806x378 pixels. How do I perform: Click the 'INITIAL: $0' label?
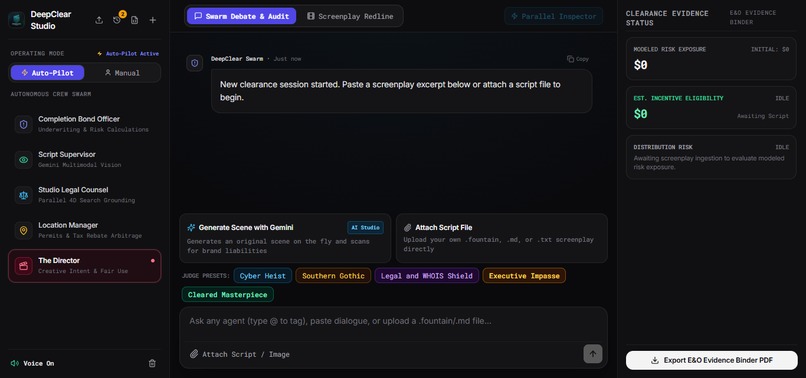pos(770,49)
